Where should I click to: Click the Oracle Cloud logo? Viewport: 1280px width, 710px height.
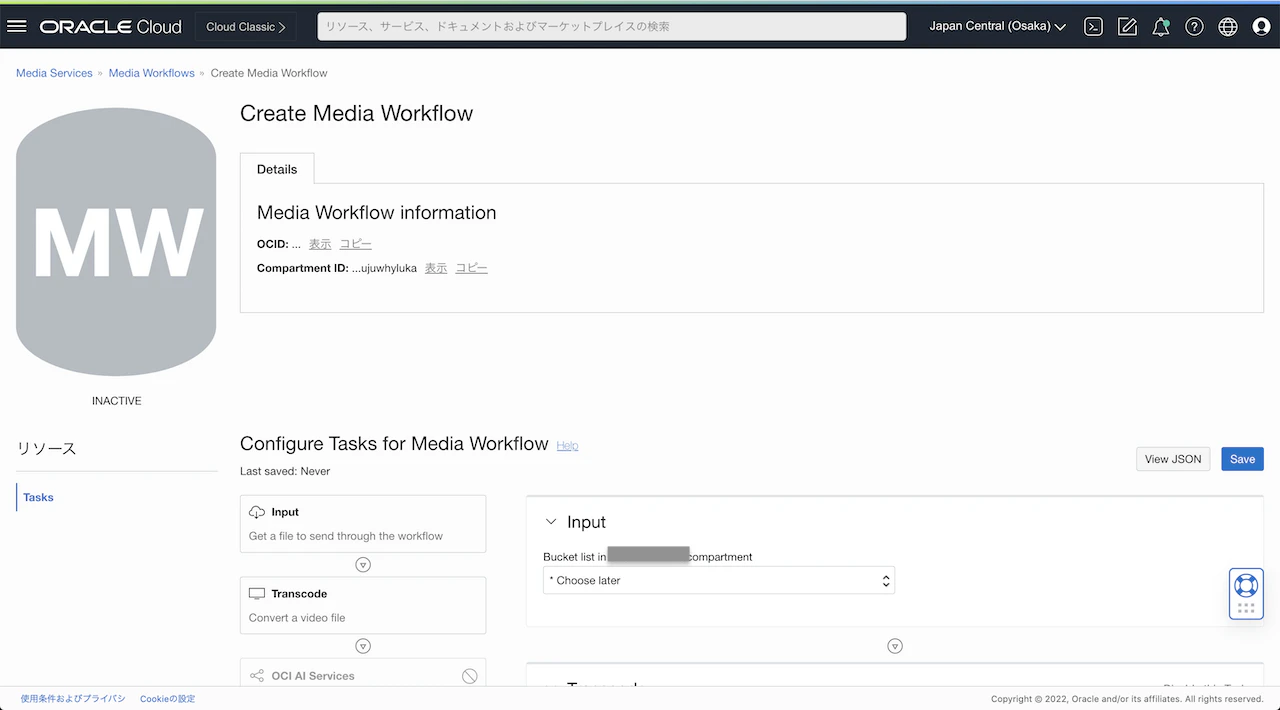point(111,27)
